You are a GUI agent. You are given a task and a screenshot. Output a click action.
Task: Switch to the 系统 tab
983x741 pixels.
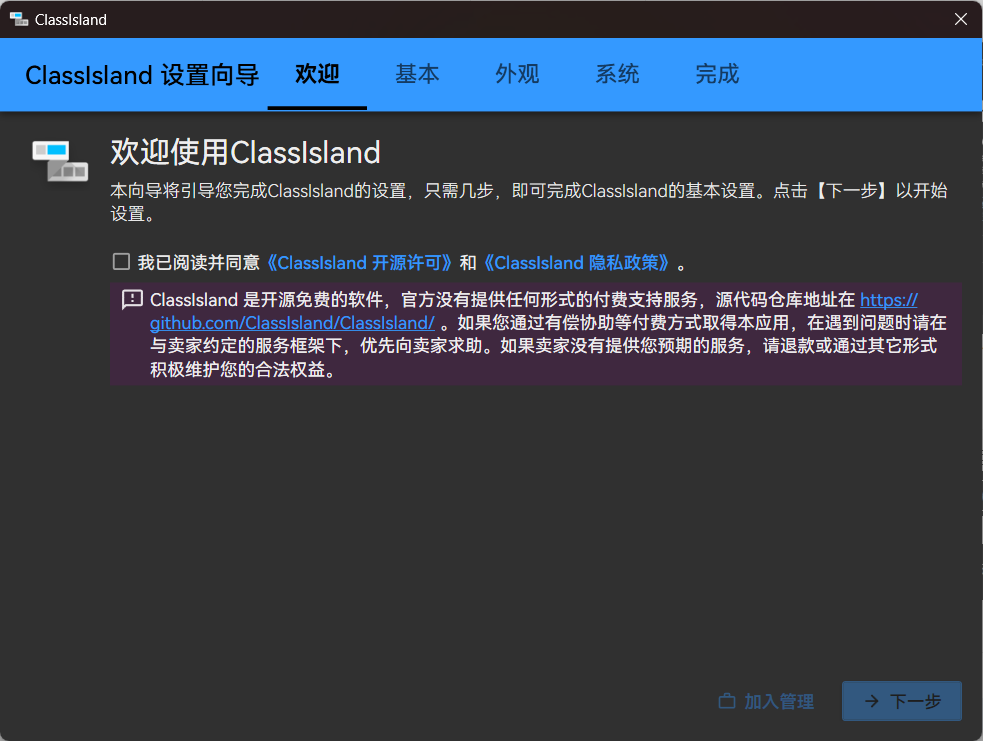click(617, 74)
